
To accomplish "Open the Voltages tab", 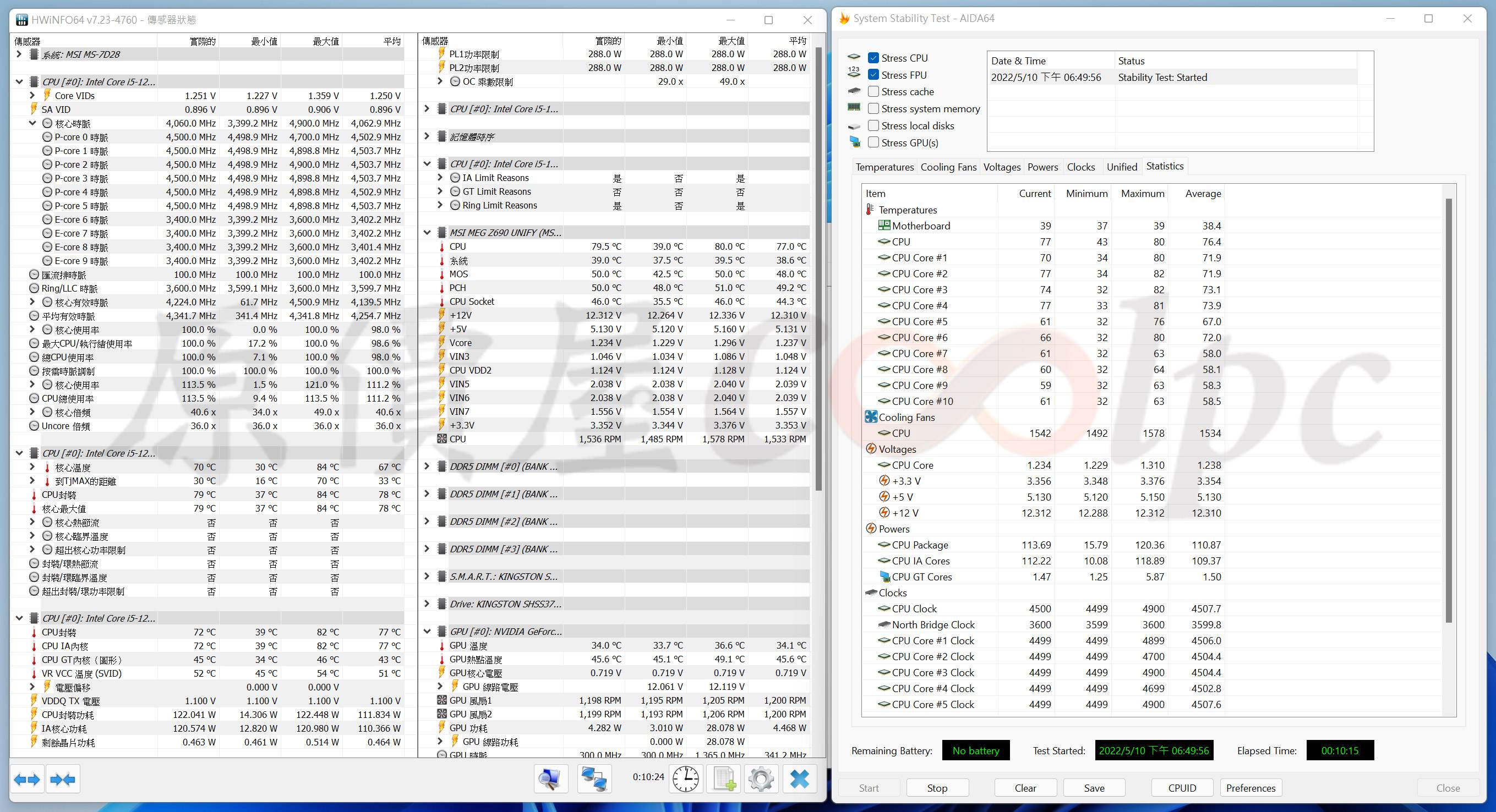I will point(1002,167).
